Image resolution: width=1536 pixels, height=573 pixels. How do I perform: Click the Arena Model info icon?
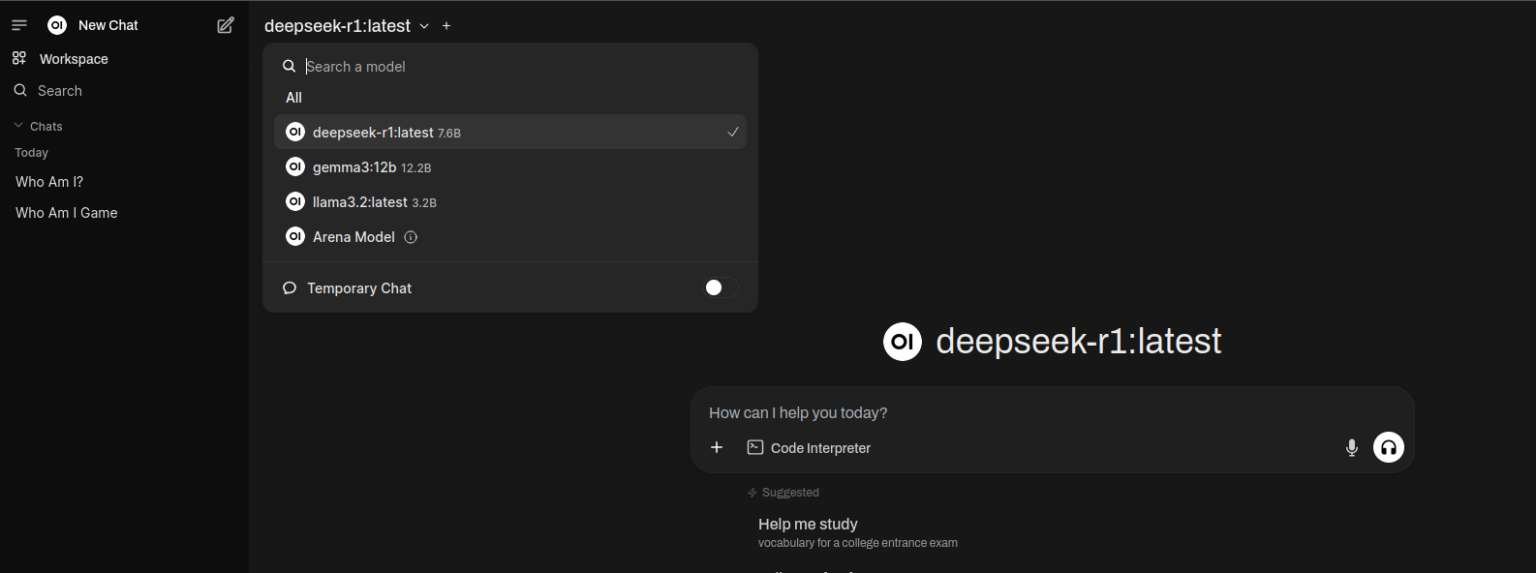411,237
